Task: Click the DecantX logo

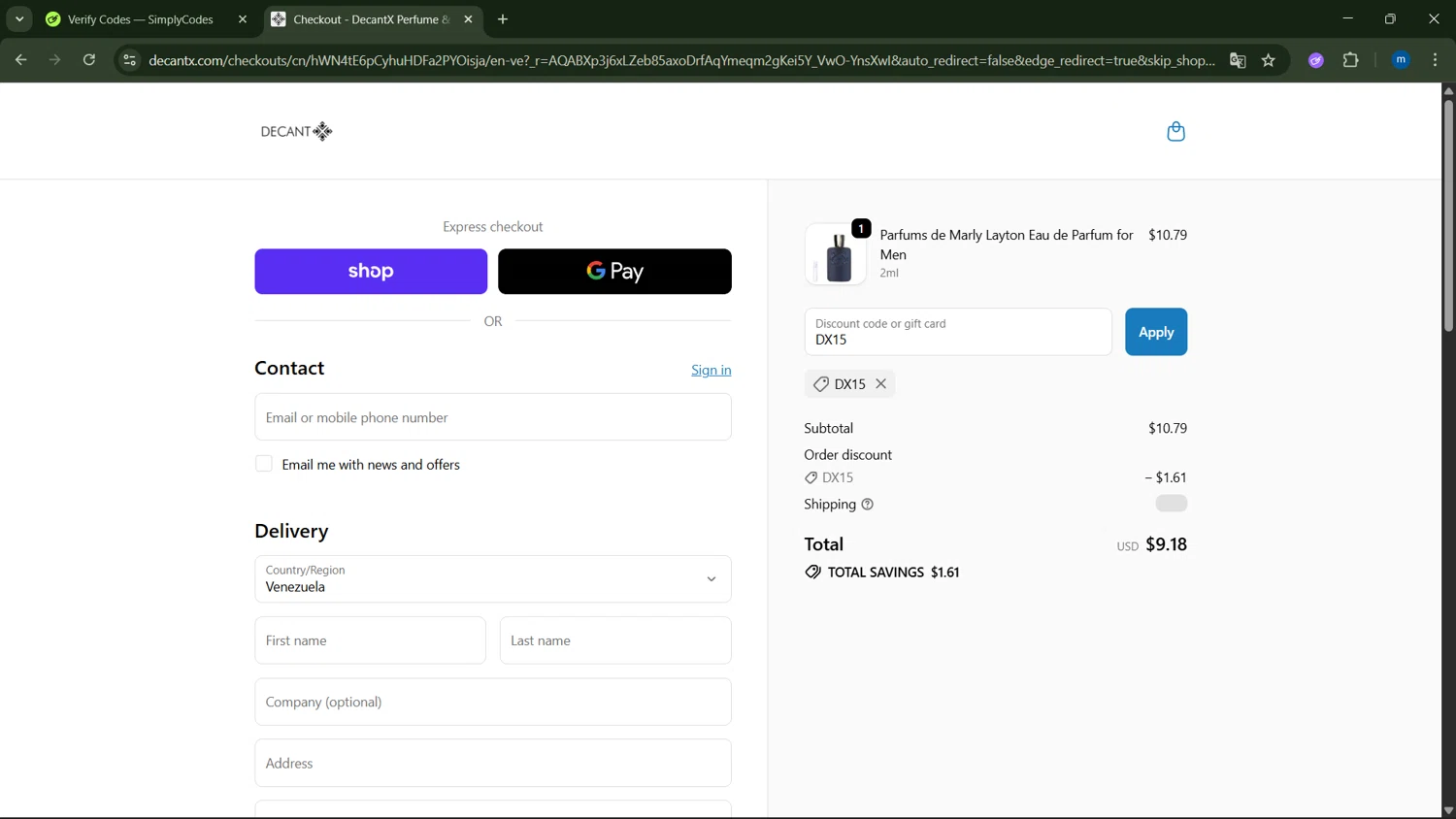Action: coord(296,131)
